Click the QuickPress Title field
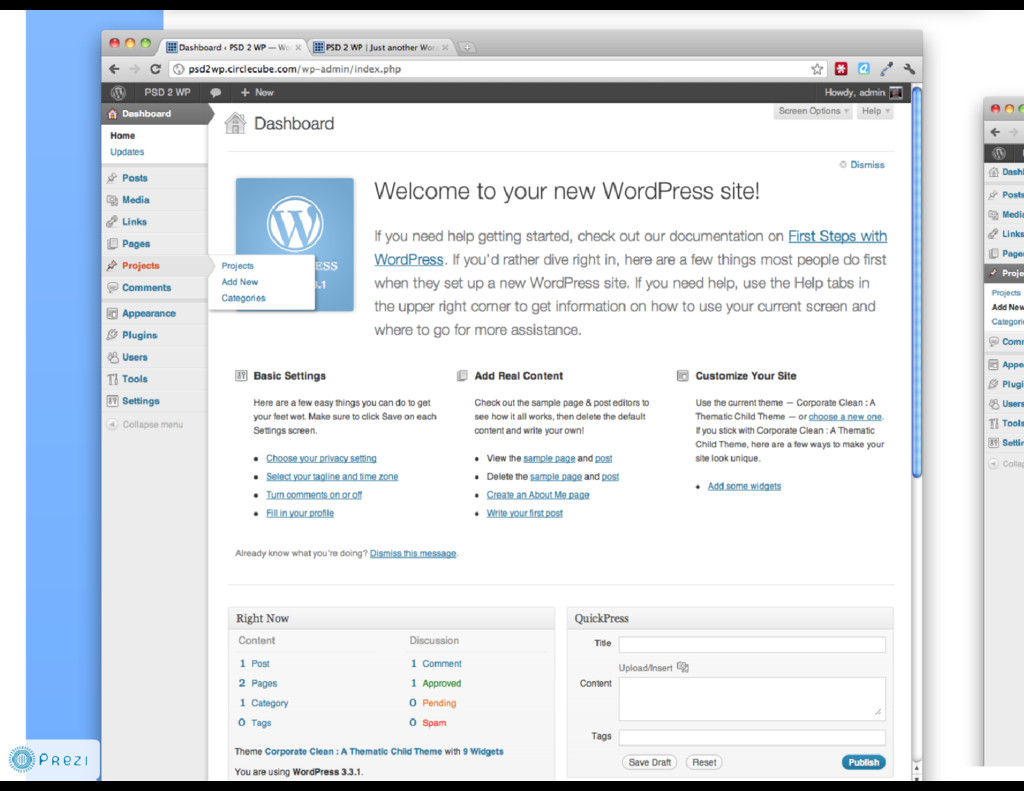This screenshot has height=791, width=1024. click(752, 645)
